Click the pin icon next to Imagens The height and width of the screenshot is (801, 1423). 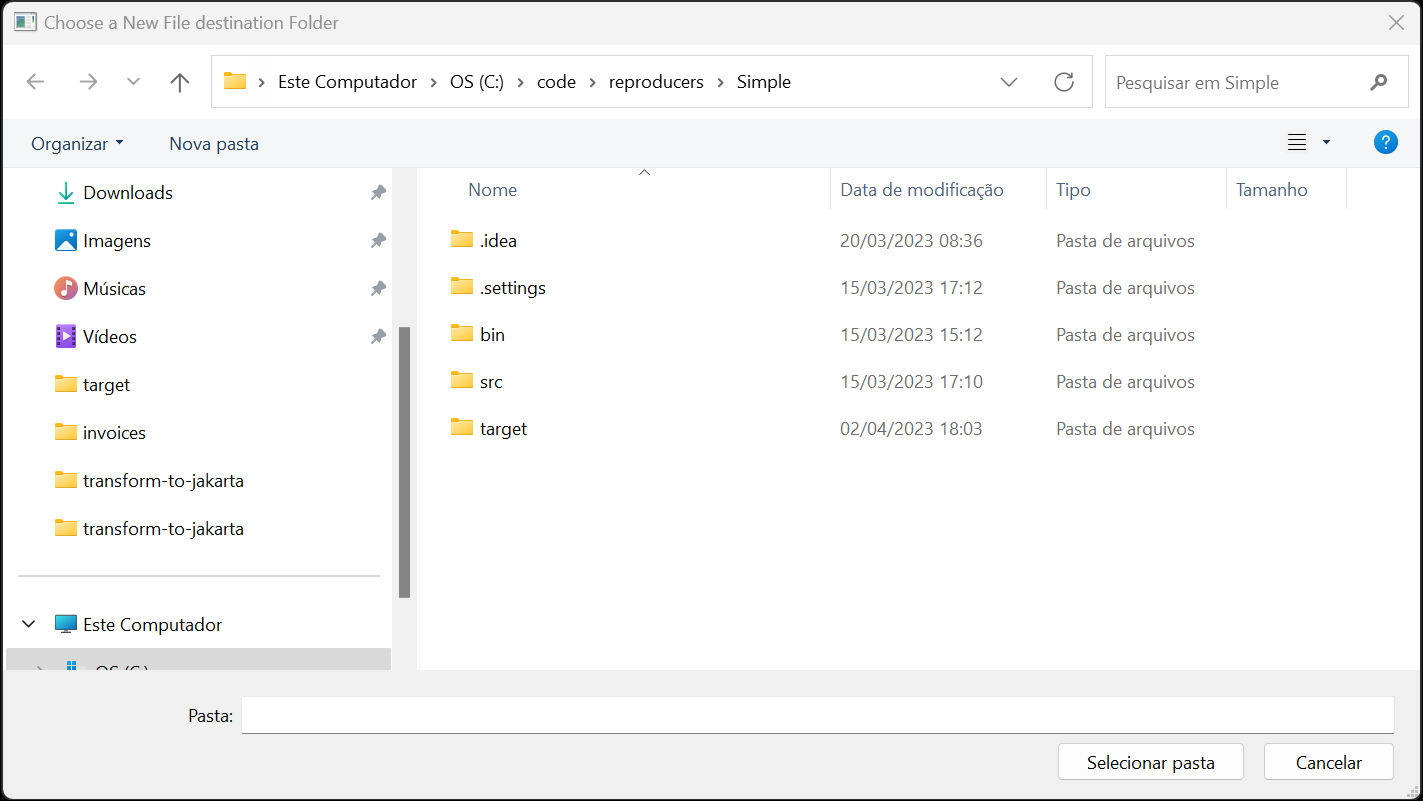pyautogui.click(x=378, y=240)
